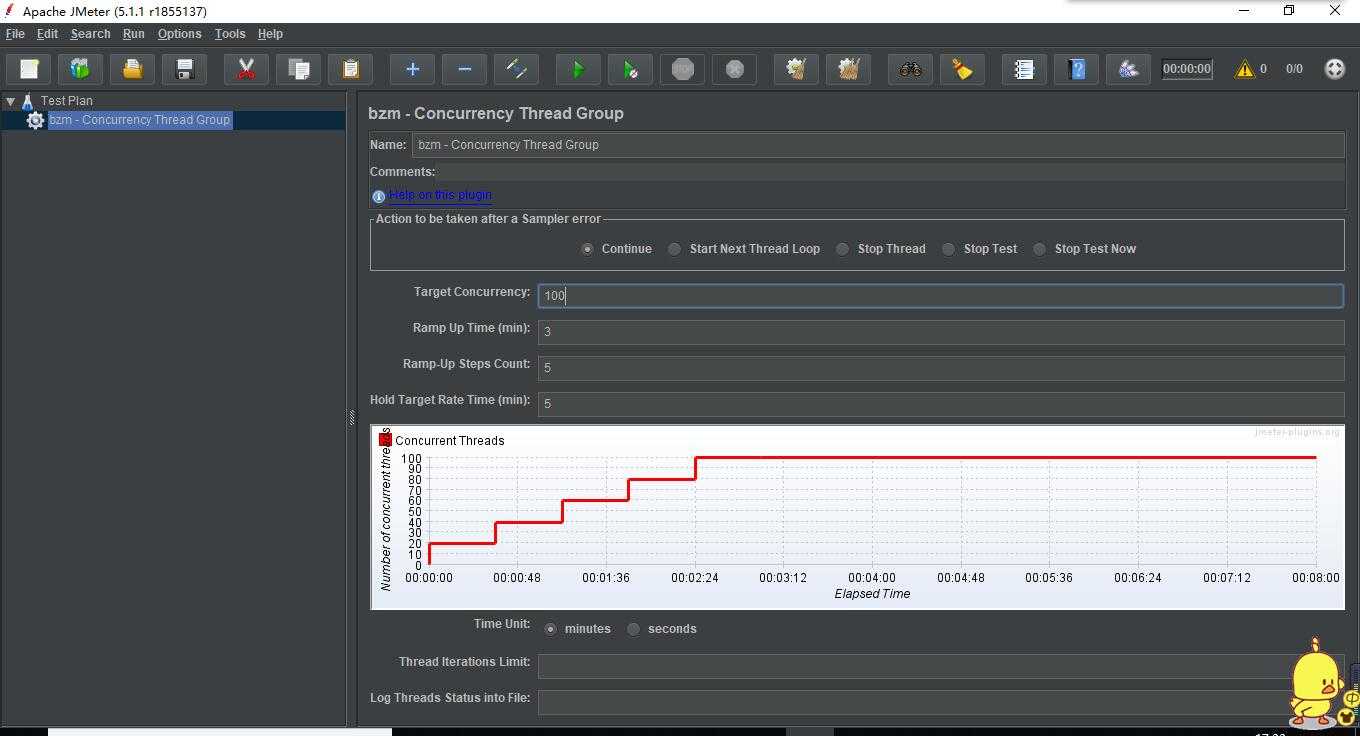Click the 0/0 active threads counter
This screenshot has height=736, width=1360.
1294,69
